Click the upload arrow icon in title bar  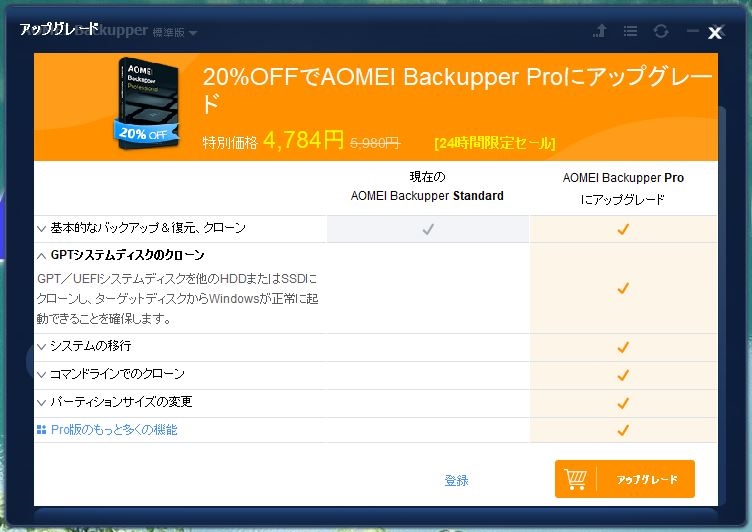tap(600, 31)
